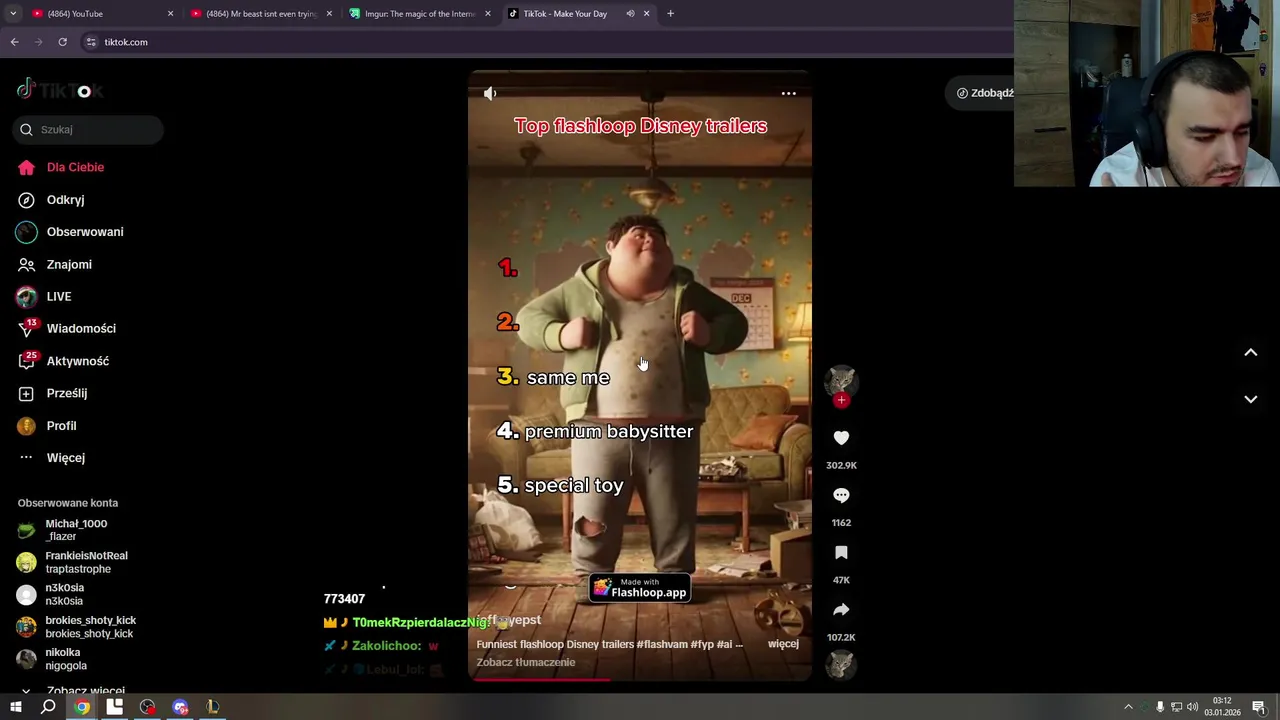Viewport: 1280px width, 720px height.
Task: Close the Imgur tab
Action: coord(488,14)
